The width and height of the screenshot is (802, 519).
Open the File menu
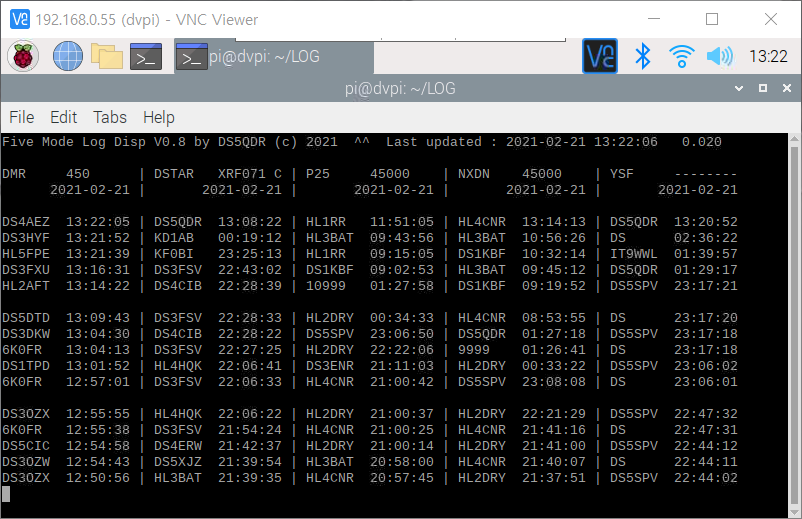(x=21, y=117)
